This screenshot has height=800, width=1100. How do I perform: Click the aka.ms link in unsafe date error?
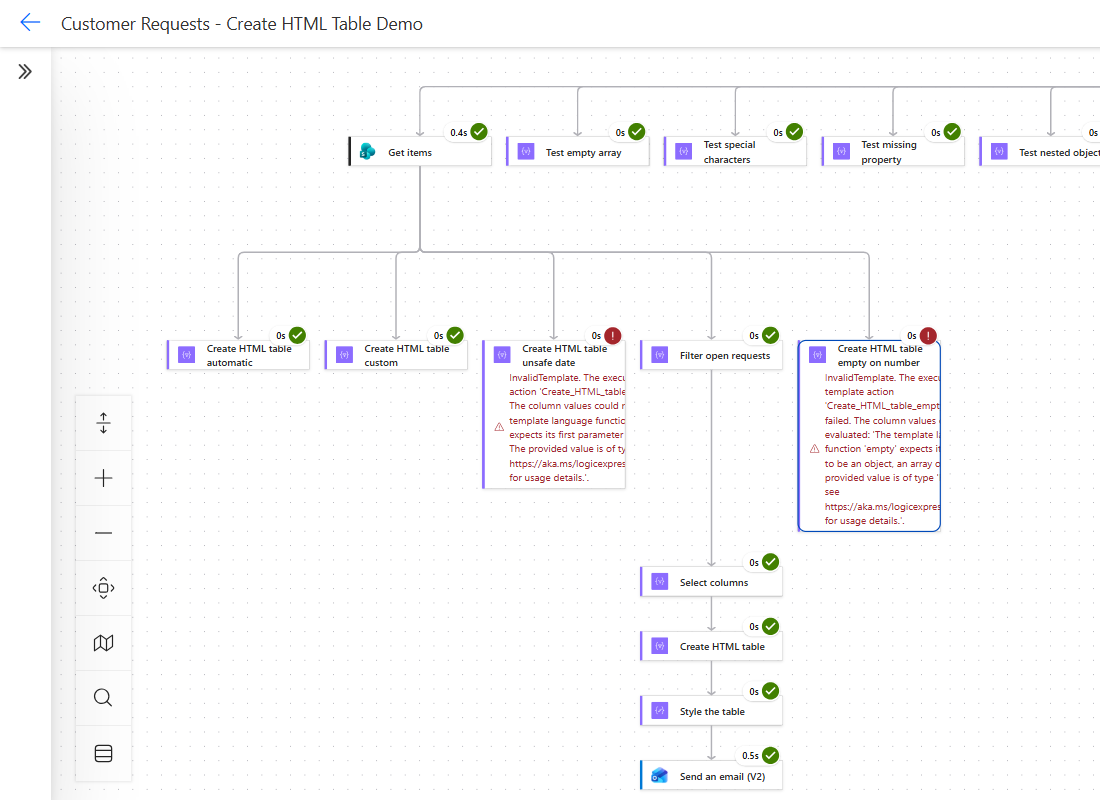coord(567,464)
